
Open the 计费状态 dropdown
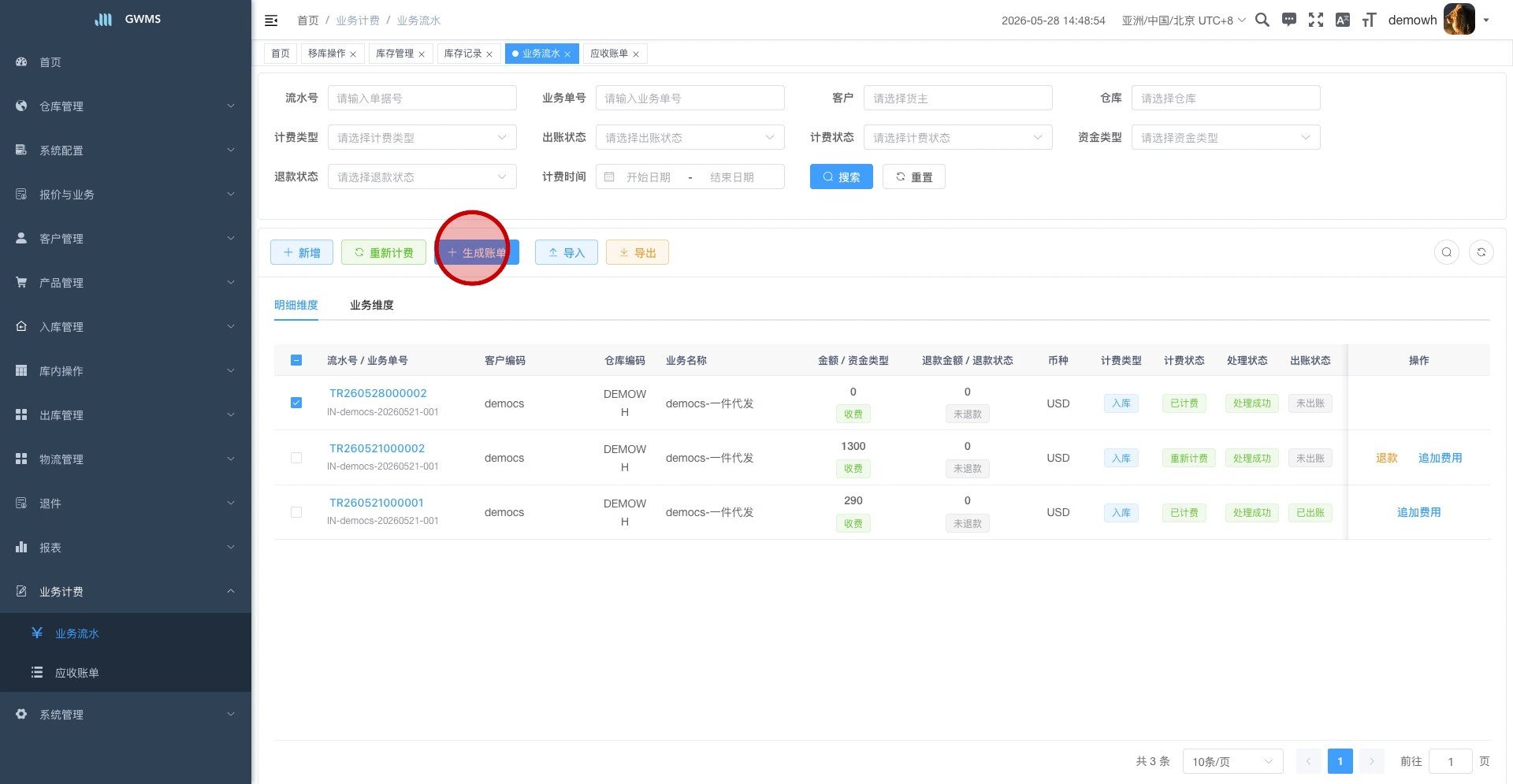(x=958, y=137)
